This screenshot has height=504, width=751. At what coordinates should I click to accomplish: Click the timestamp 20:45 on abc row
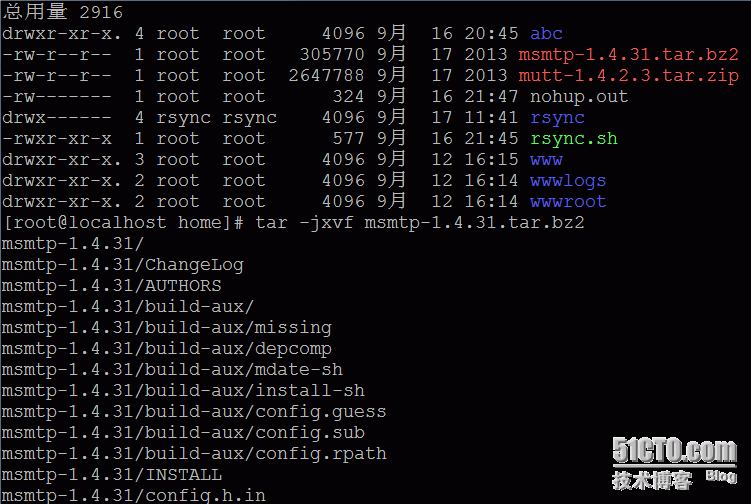(491, 34)
